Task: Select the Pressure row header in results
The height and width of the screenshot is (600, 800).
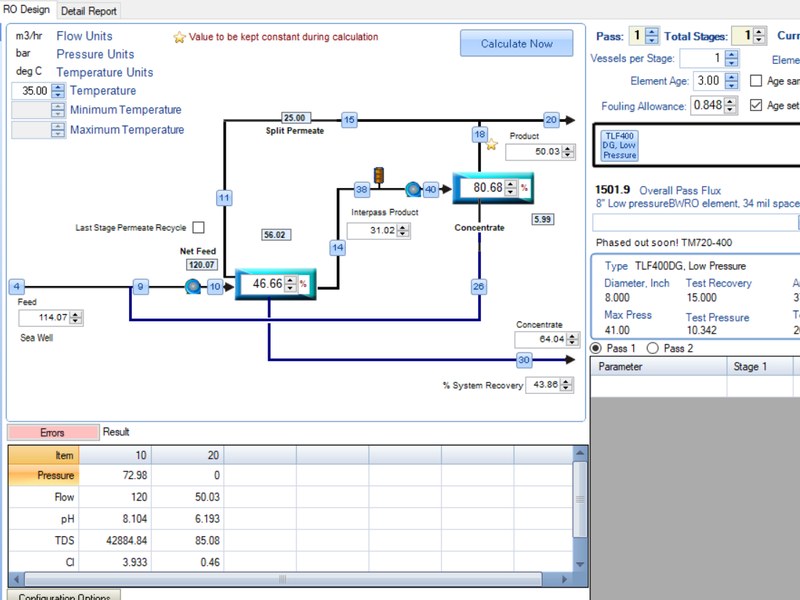Action: click(x=44, y=476)
